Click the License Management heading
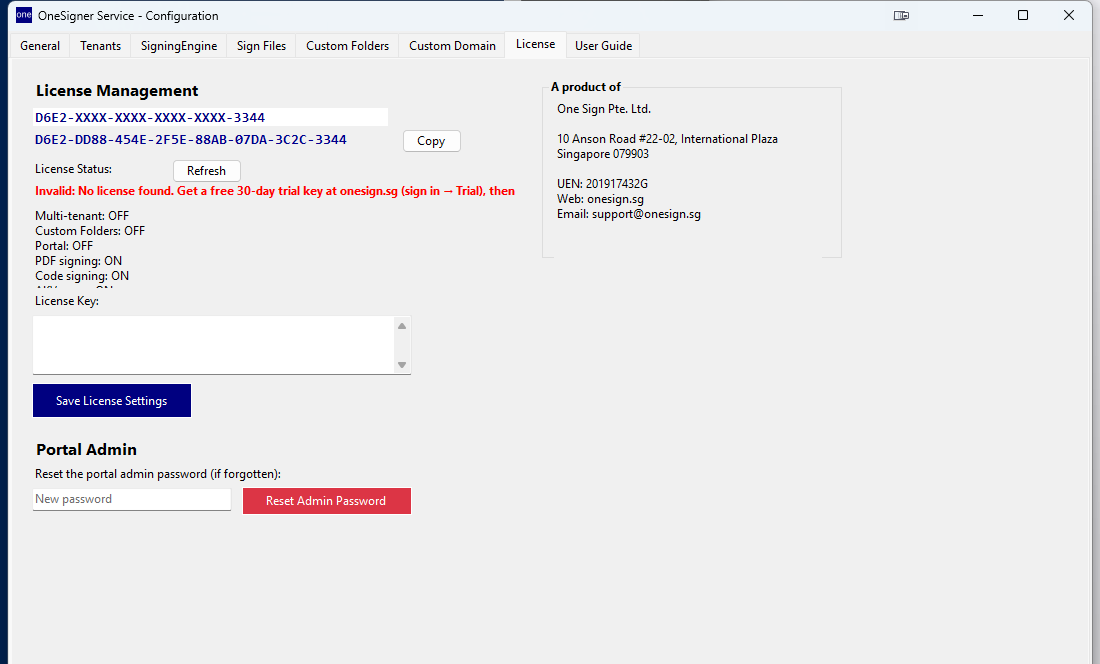 pos(117,90)
